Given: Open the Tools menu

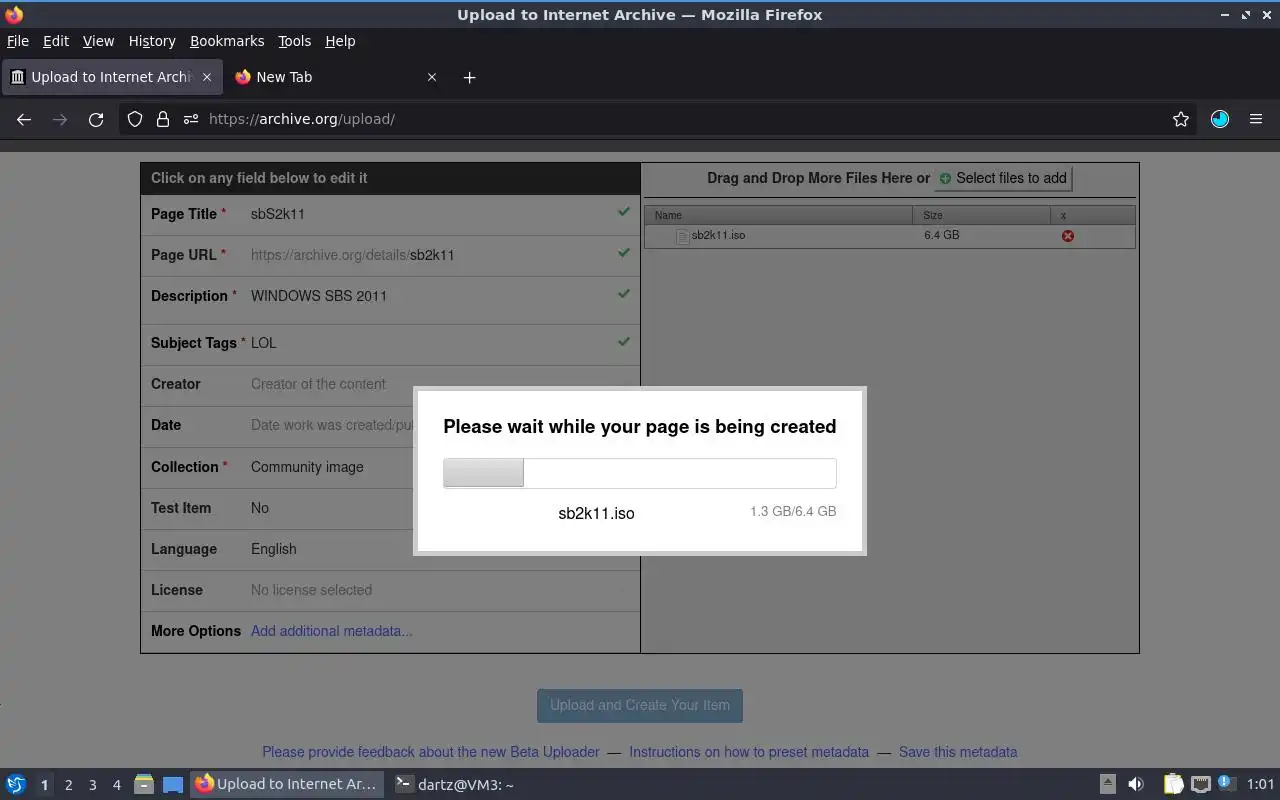Looking at the screenshot, I should coord(295,41).
